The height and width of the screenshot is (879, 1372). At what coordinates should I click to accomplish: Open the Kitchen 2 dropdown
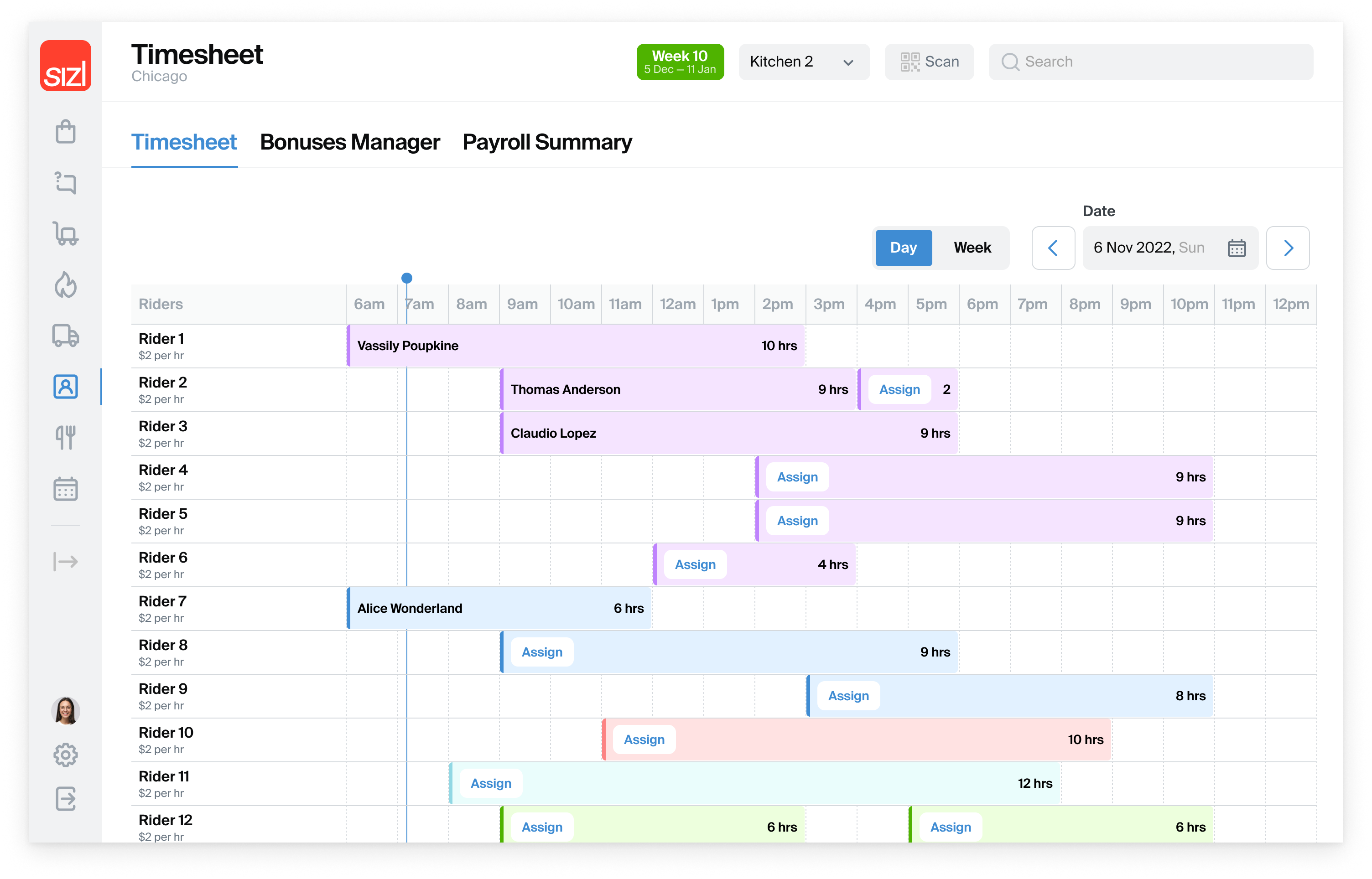coord(803,62)
